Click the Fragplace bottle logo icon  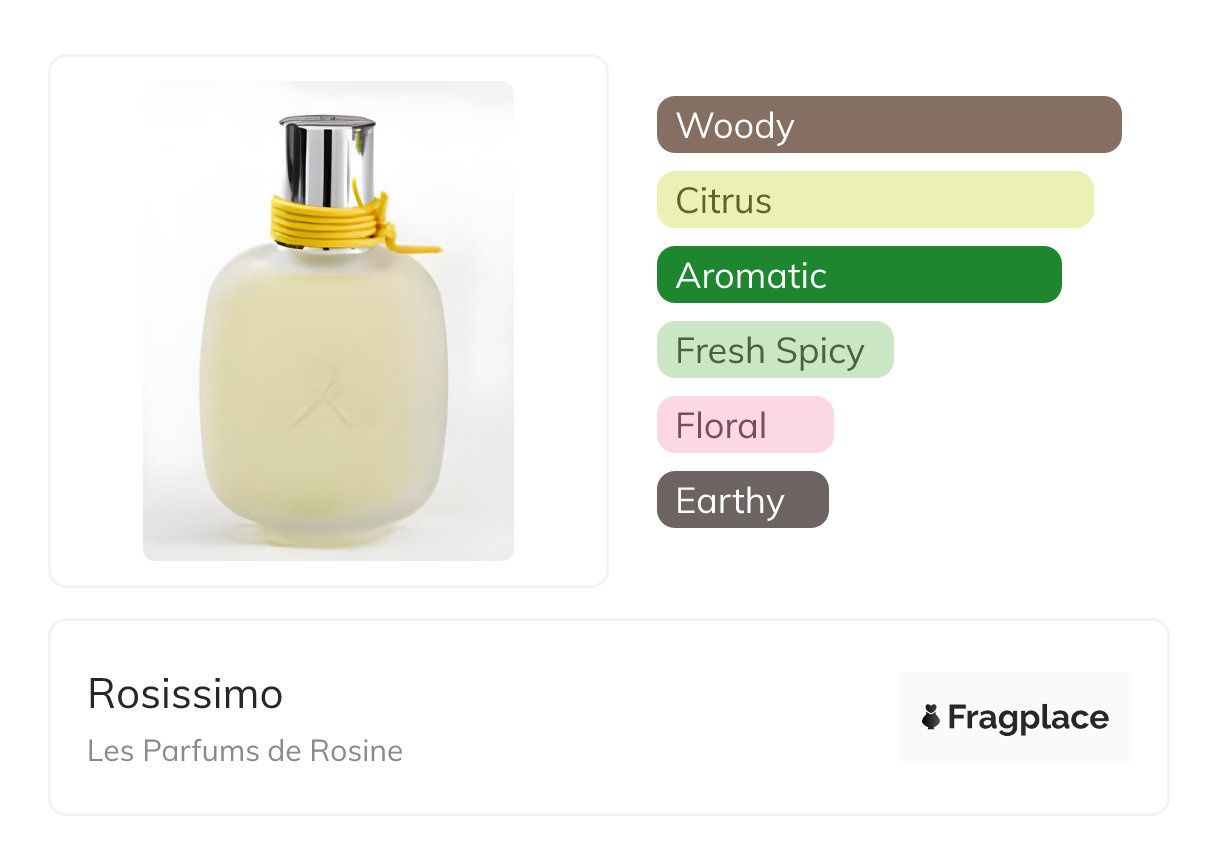(931, 717)
